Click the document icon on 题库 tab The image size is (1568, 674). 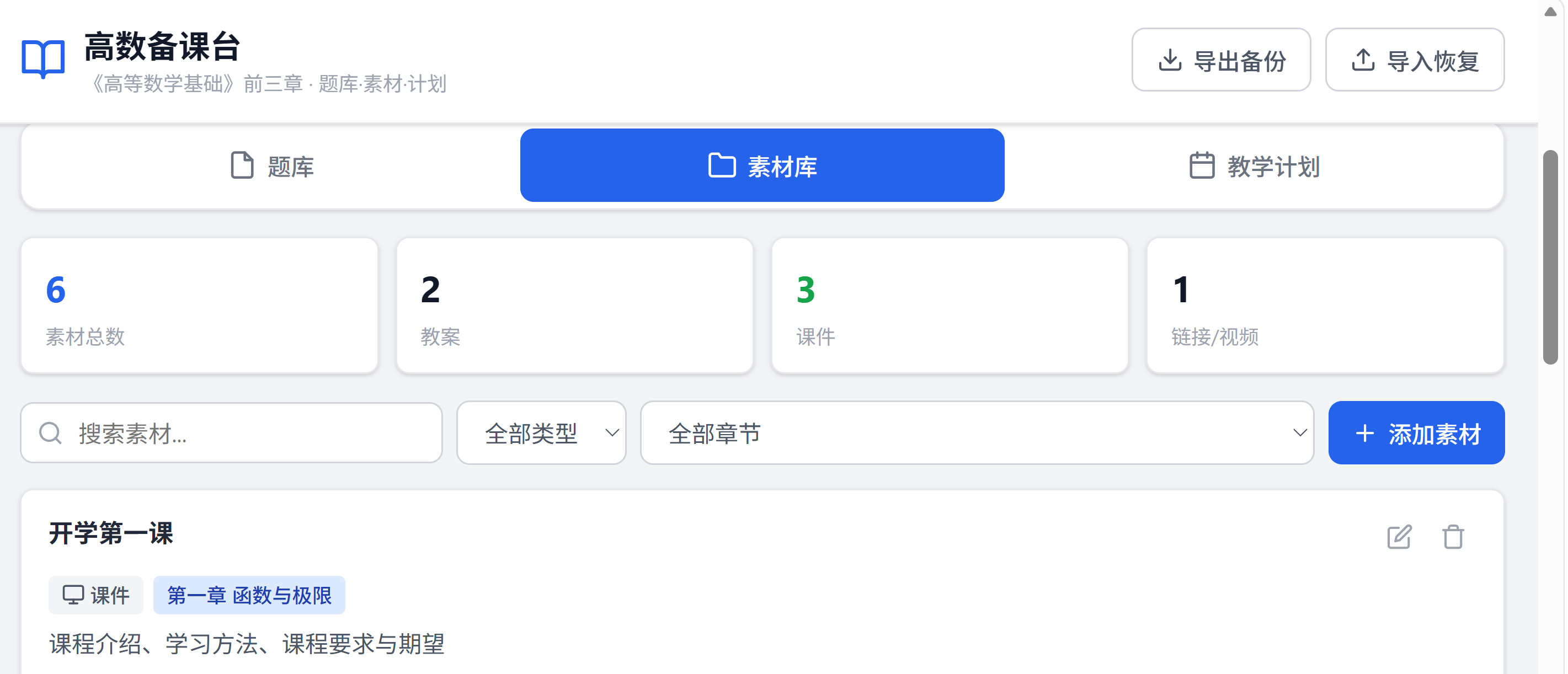pyautogui.click(x=242, y=165)
